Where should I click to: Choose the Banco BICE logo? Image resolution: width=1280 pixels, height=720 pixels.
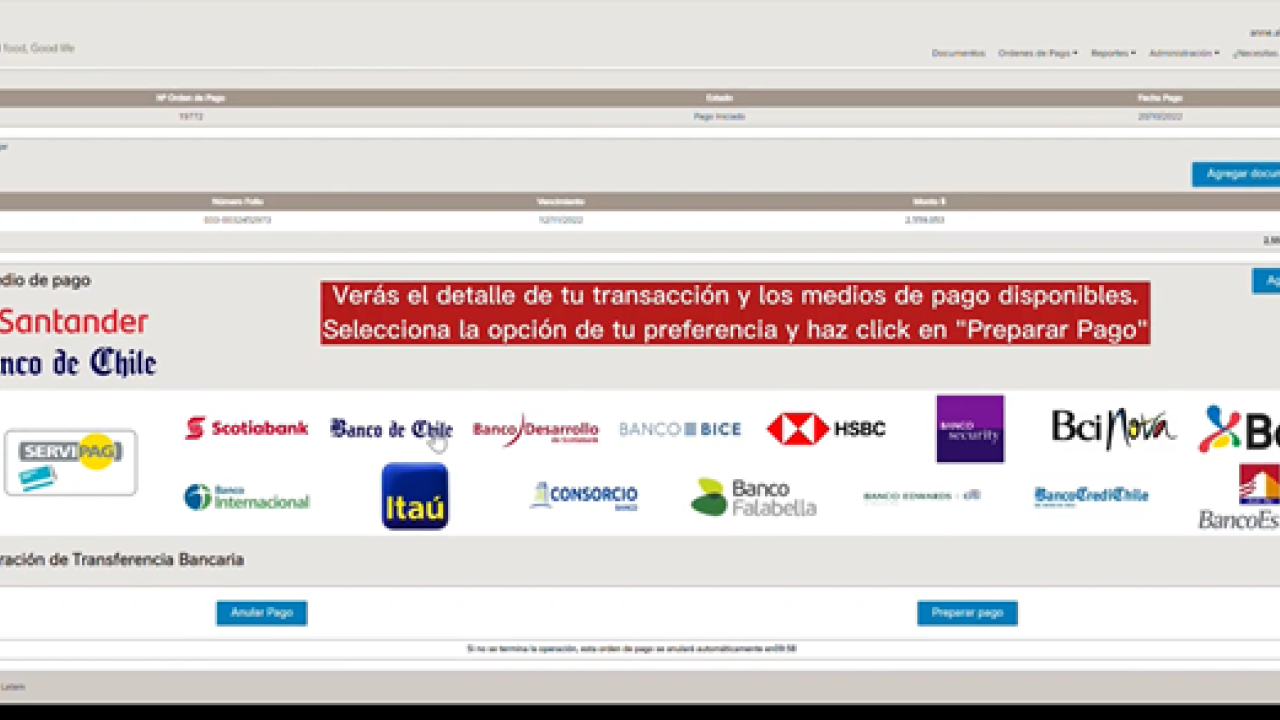point(680,429)
